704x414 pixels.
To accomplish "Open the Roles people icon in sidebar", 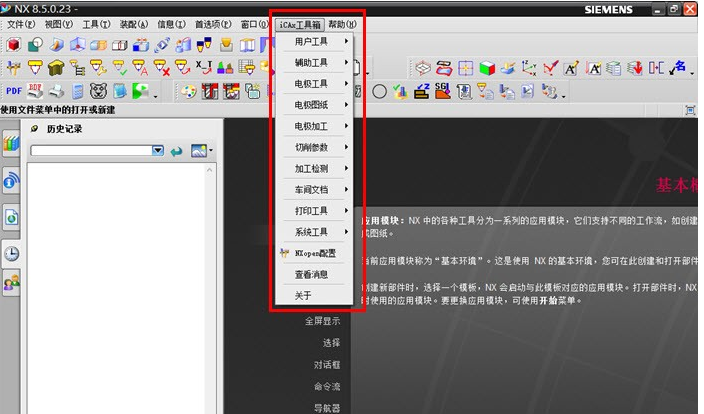I will point(12,284).
